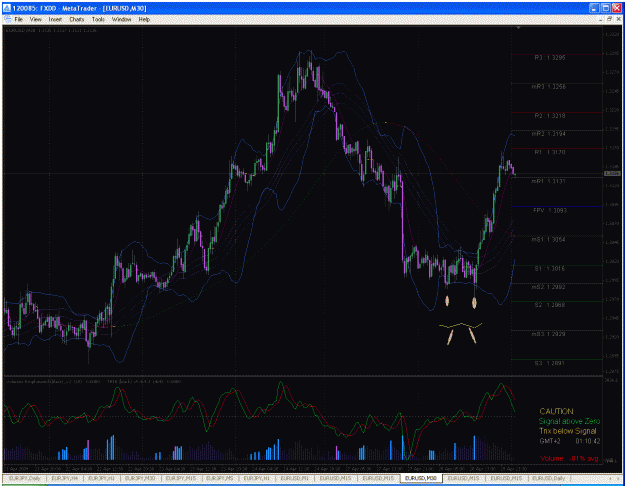This screenshot has height=486, width=625.
Task: Click the mR2 1.3194 pivot label
Action: pyautogui.click(x=548, y=134)
